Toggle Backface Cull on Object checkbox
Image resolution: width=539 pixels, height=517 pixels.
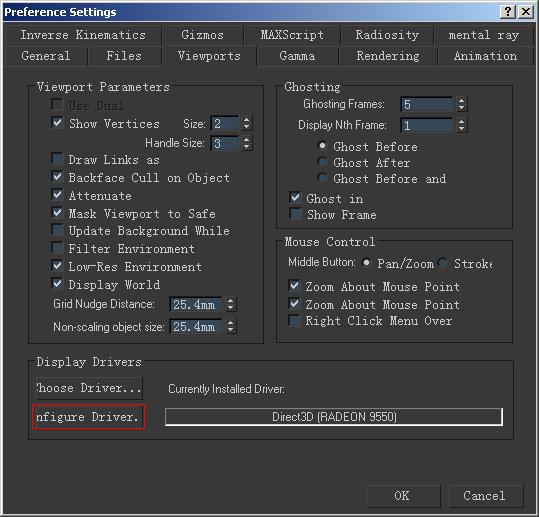pos(57,176)
